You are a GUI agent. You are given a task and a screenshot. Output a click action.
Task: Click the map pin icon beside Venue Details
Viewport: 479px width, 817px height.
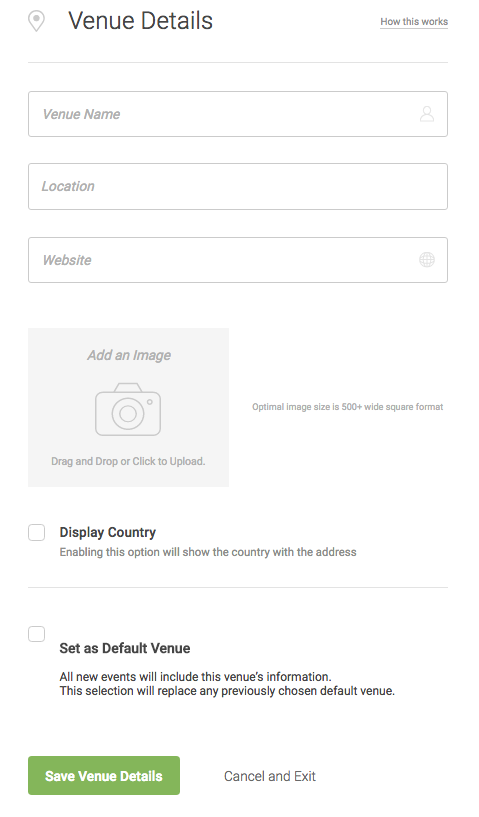[x=36, y=21]
